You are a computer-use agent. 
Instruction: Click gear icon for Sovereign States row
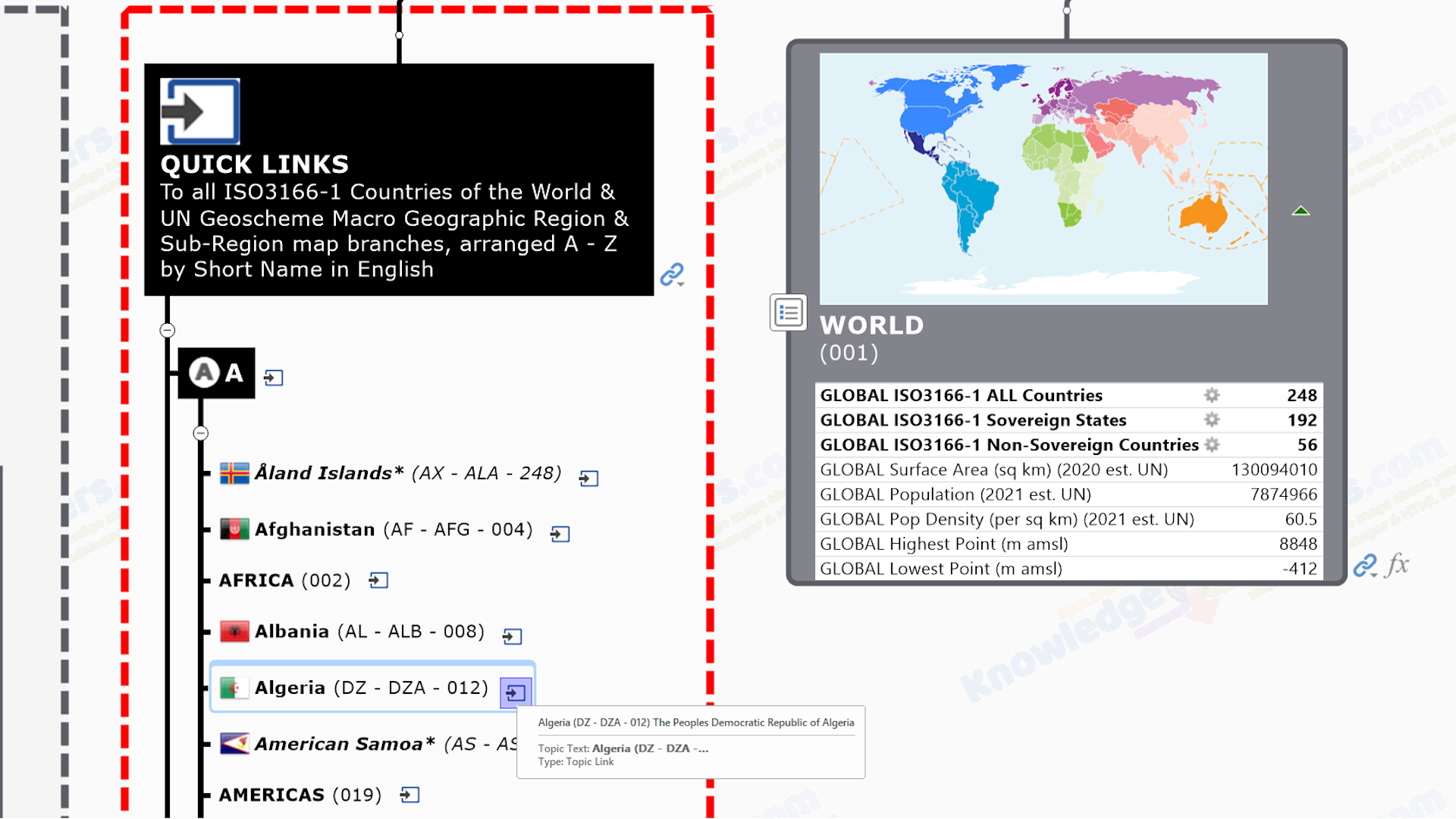tap(1212, 420)
